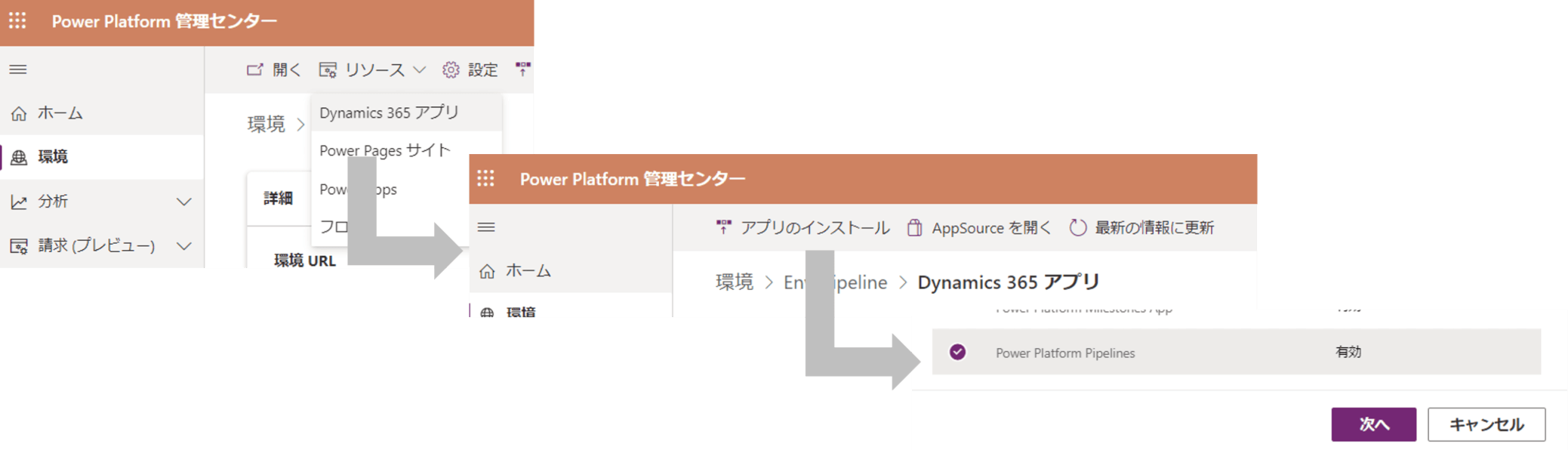The height and width of the screenshot is (450, 1568).
Task: Collapse navigation with hamburger icon in second window
Action: pos(486,227)
